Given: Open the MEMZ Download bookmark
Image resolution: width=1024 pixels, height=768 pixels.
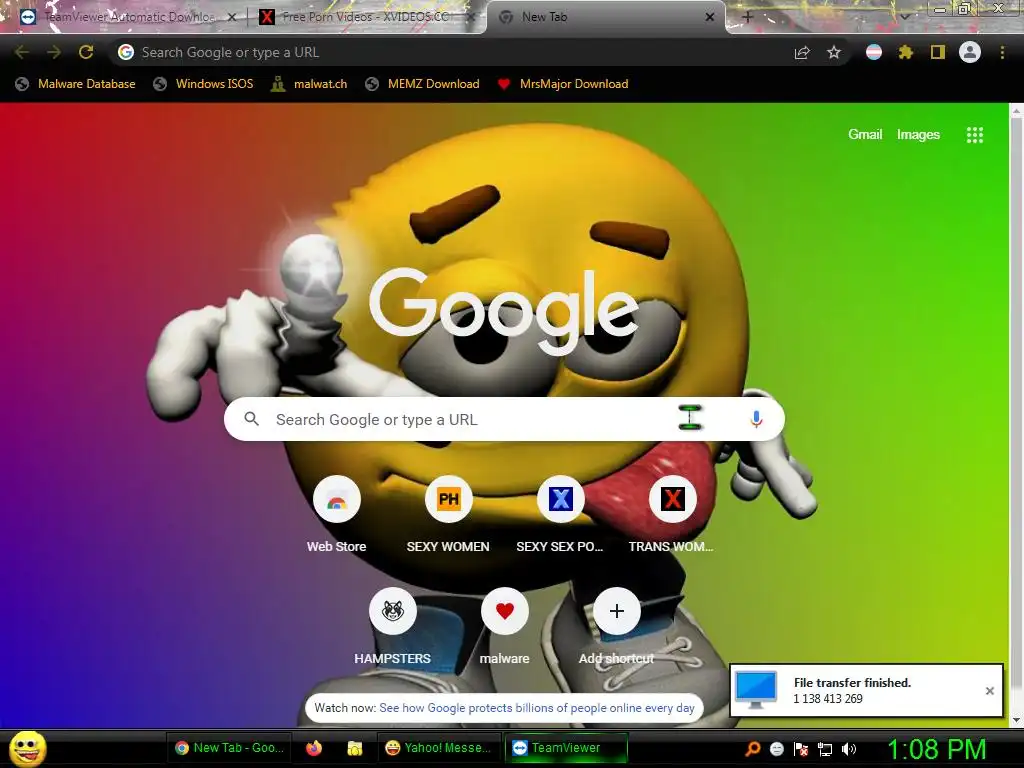Looking at the screenshot, I should 423,84.
